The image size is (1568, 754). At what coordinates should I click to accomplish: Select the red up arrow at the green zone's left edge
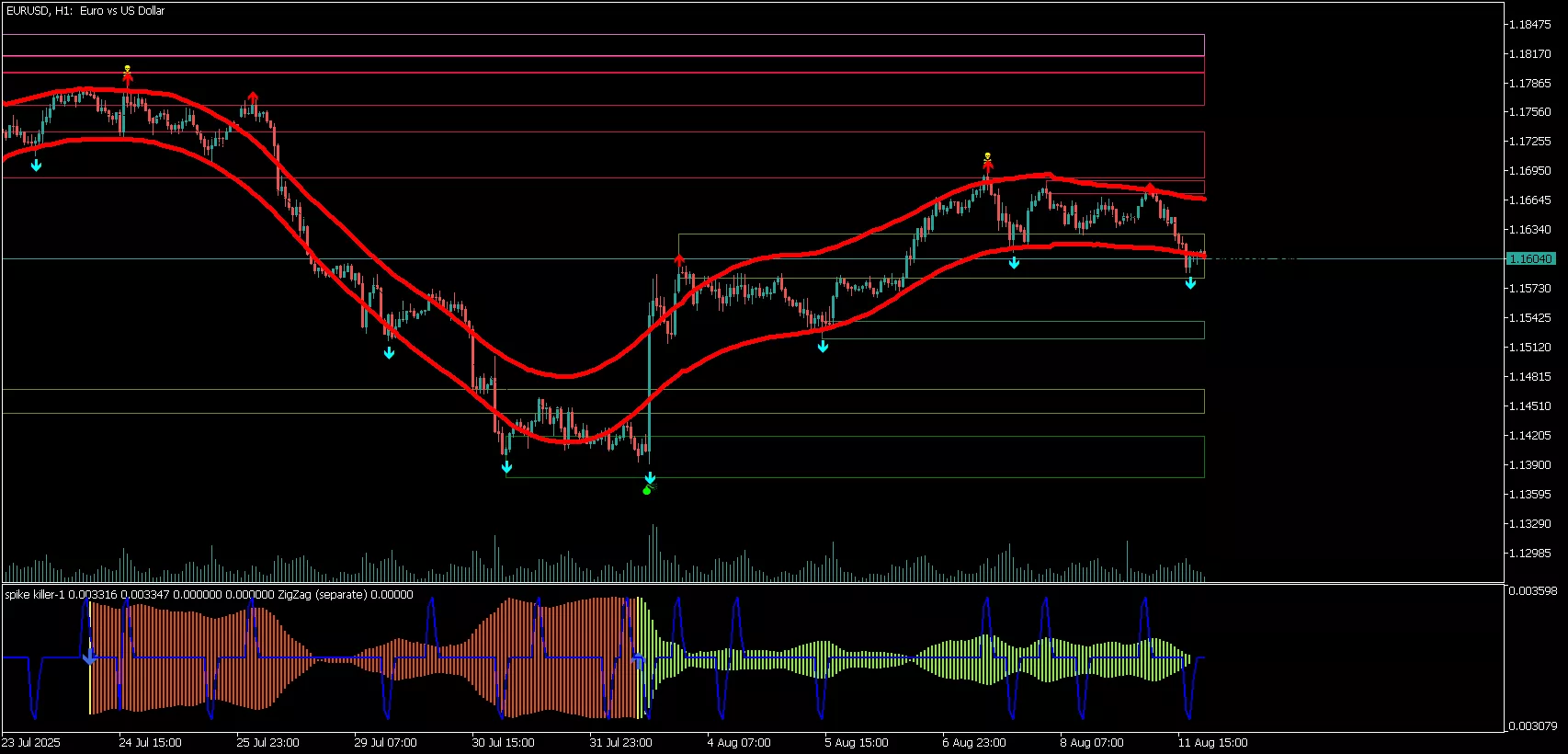pyautogui.click(x=679, y=261)
